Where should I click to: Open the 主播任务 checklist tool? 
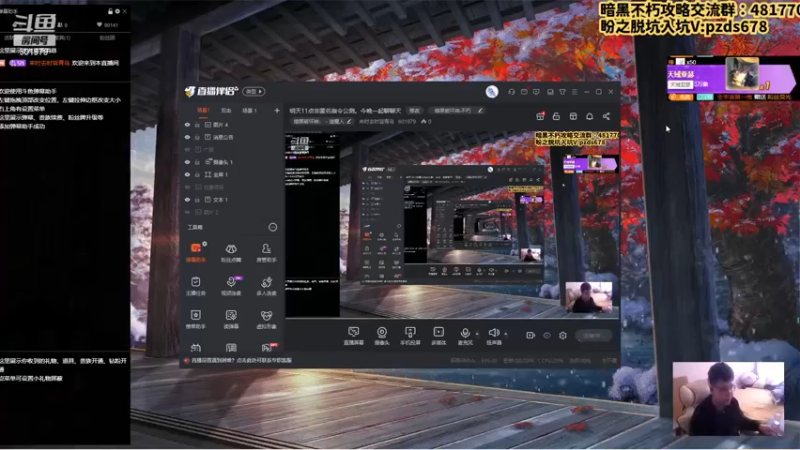click(195, 286)
